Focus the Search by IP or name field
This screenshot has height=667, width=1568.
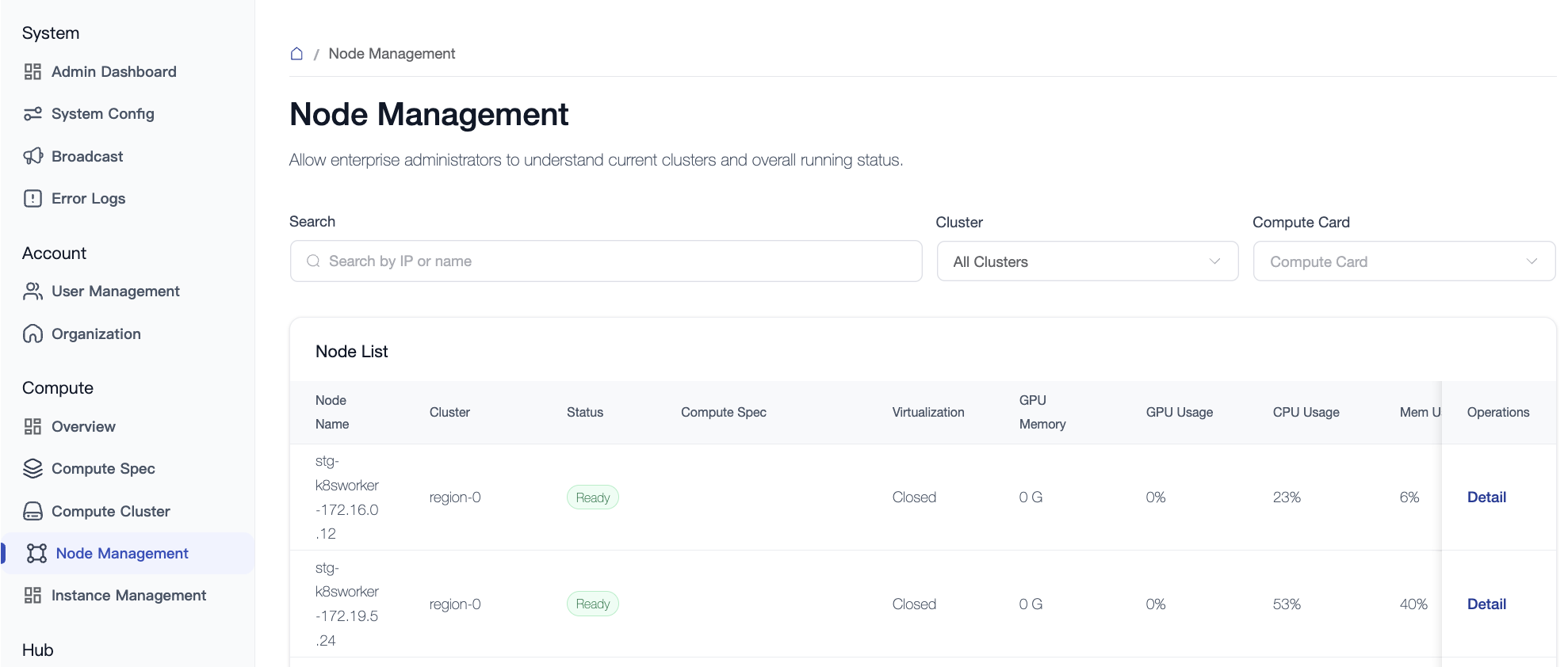(x=618, y=261)
